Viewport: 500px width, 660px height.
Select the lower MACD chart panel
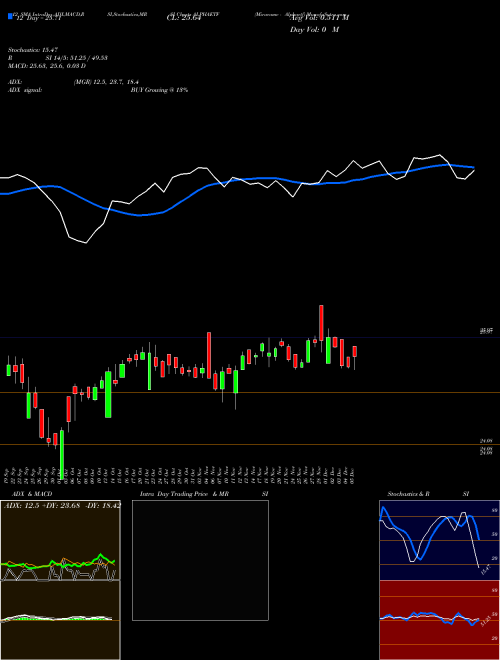click(60, 620)
